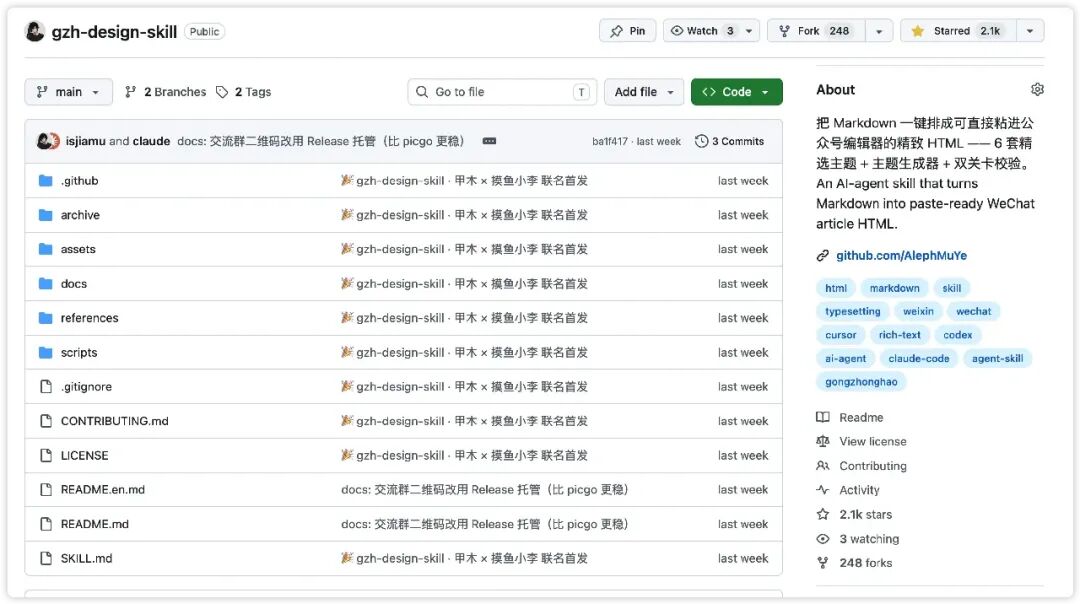Open the About settings gear

[1037, 90]
